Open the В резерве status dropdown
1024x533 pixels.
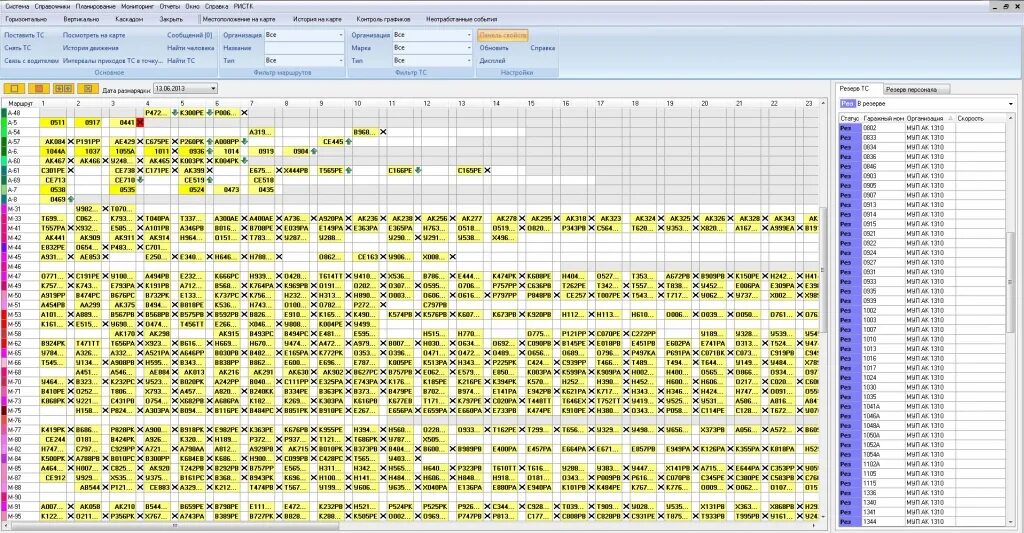[x=1010, y=104]
